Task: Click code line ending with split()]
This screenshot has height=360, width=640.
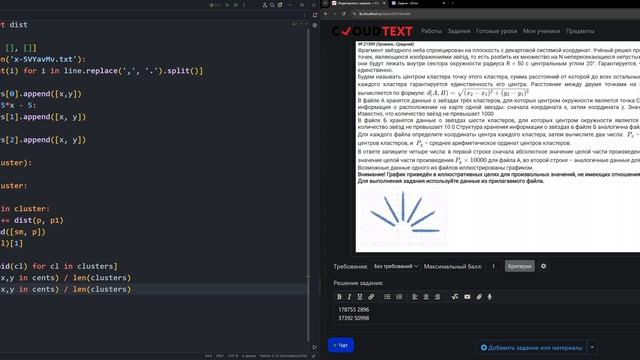Action: pos(101,71)
